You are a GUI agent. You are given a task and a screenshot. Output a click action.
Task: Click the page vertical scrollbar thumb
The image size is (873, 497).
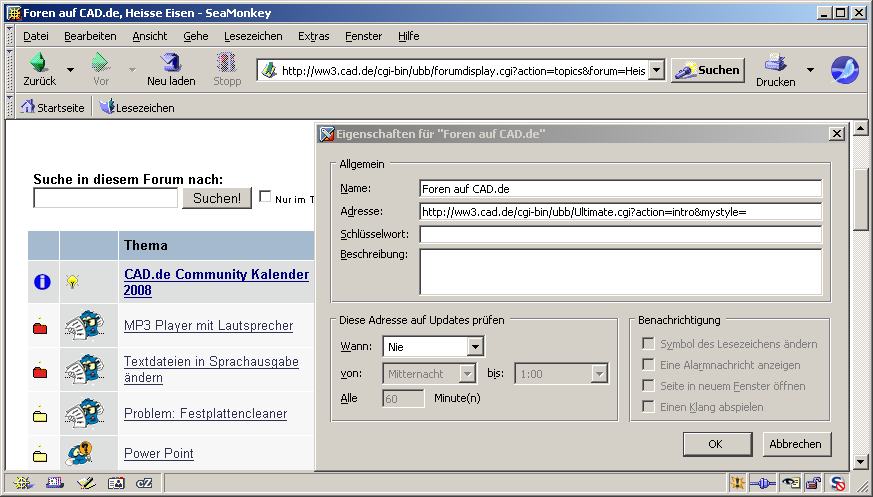[x=861, y=199]
